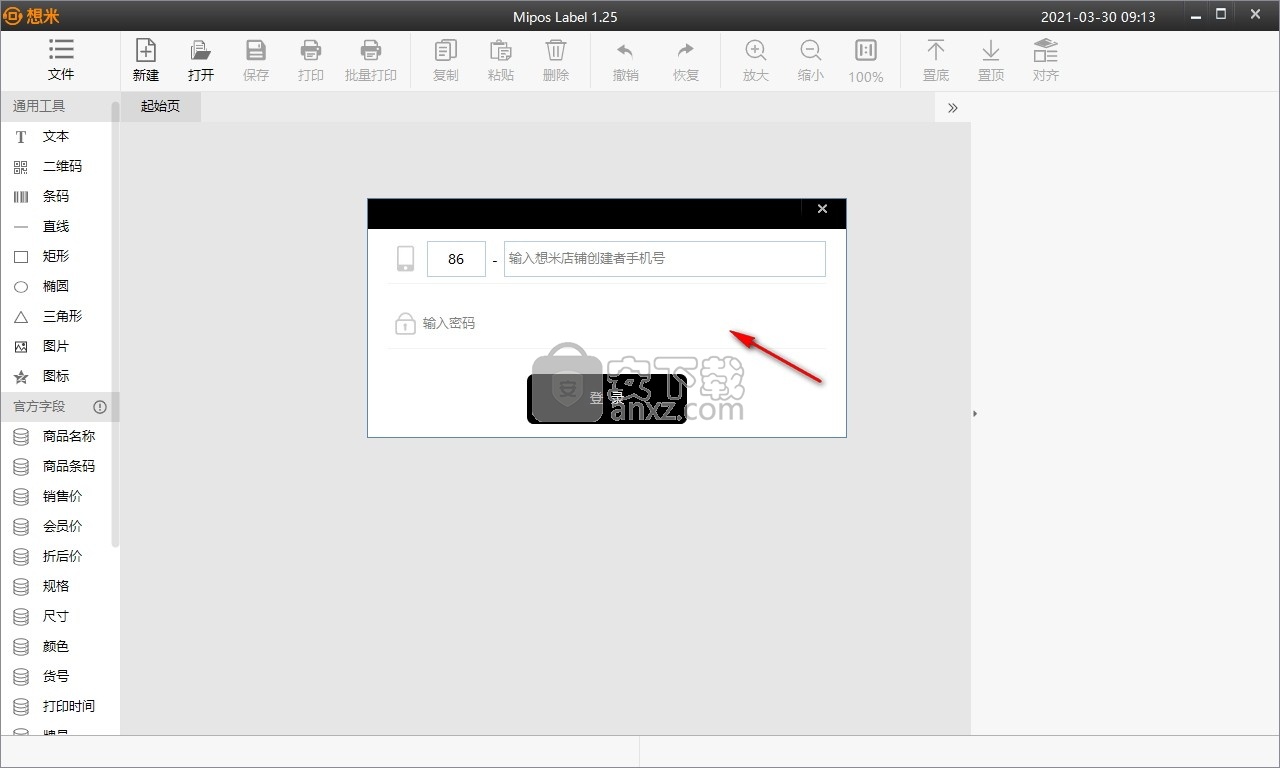Select the 条码 barcode tool
The height and width of the screenshot is (768, 1280).
[56, 196]
